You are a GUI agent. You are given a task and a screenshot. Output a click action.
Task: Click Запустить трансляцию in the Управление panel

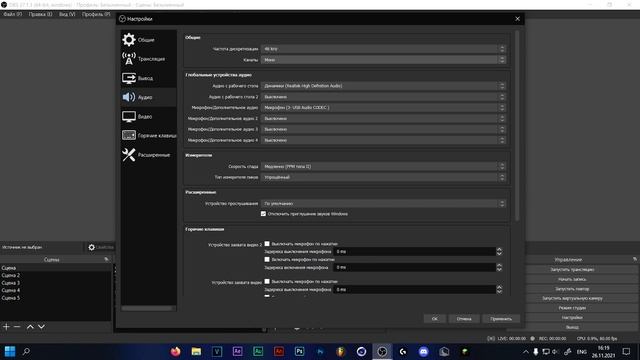(x=572, y=269)
